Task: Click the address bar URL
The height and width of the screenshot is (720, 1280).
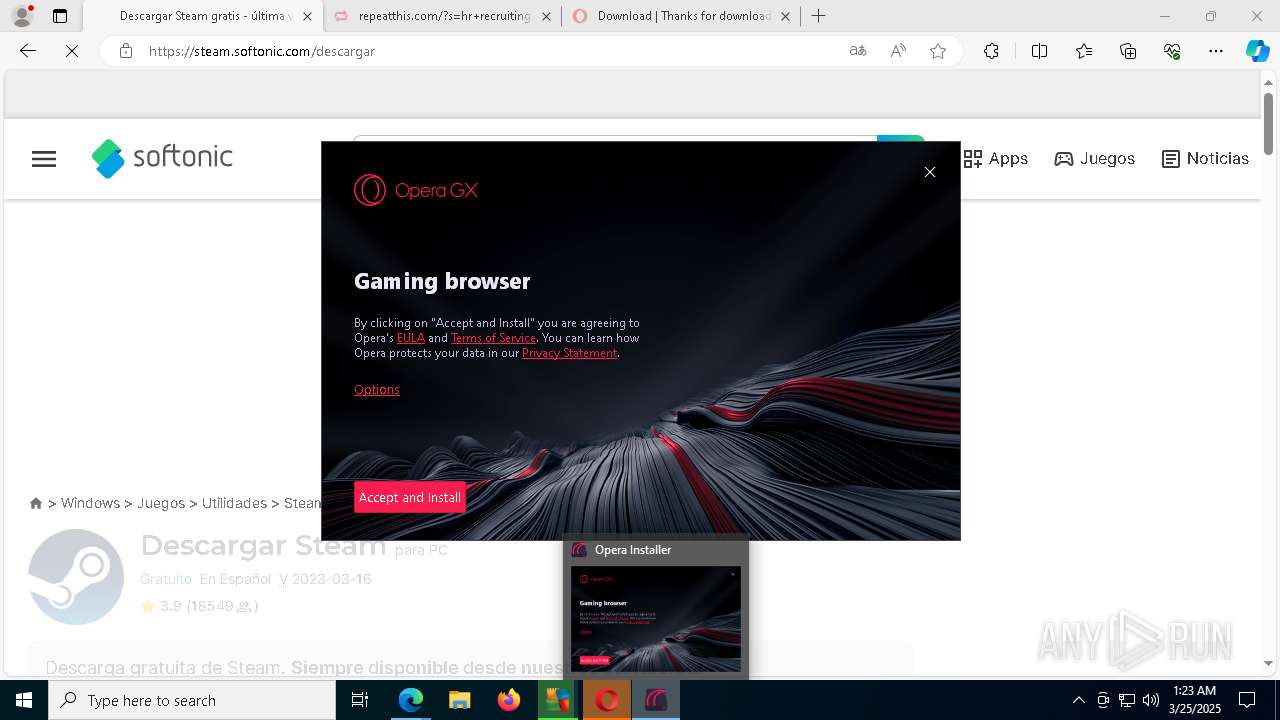Action: click(x=262, y=51)
